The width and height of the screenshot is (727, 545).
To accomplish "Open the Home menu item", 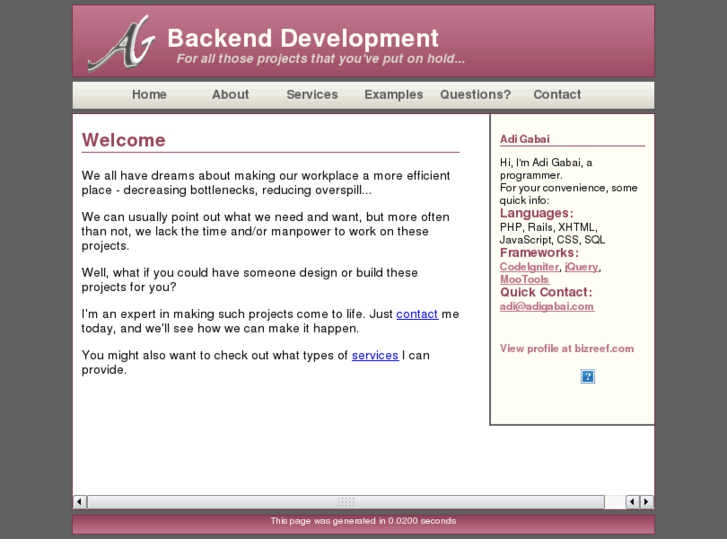I will (149, 95).
